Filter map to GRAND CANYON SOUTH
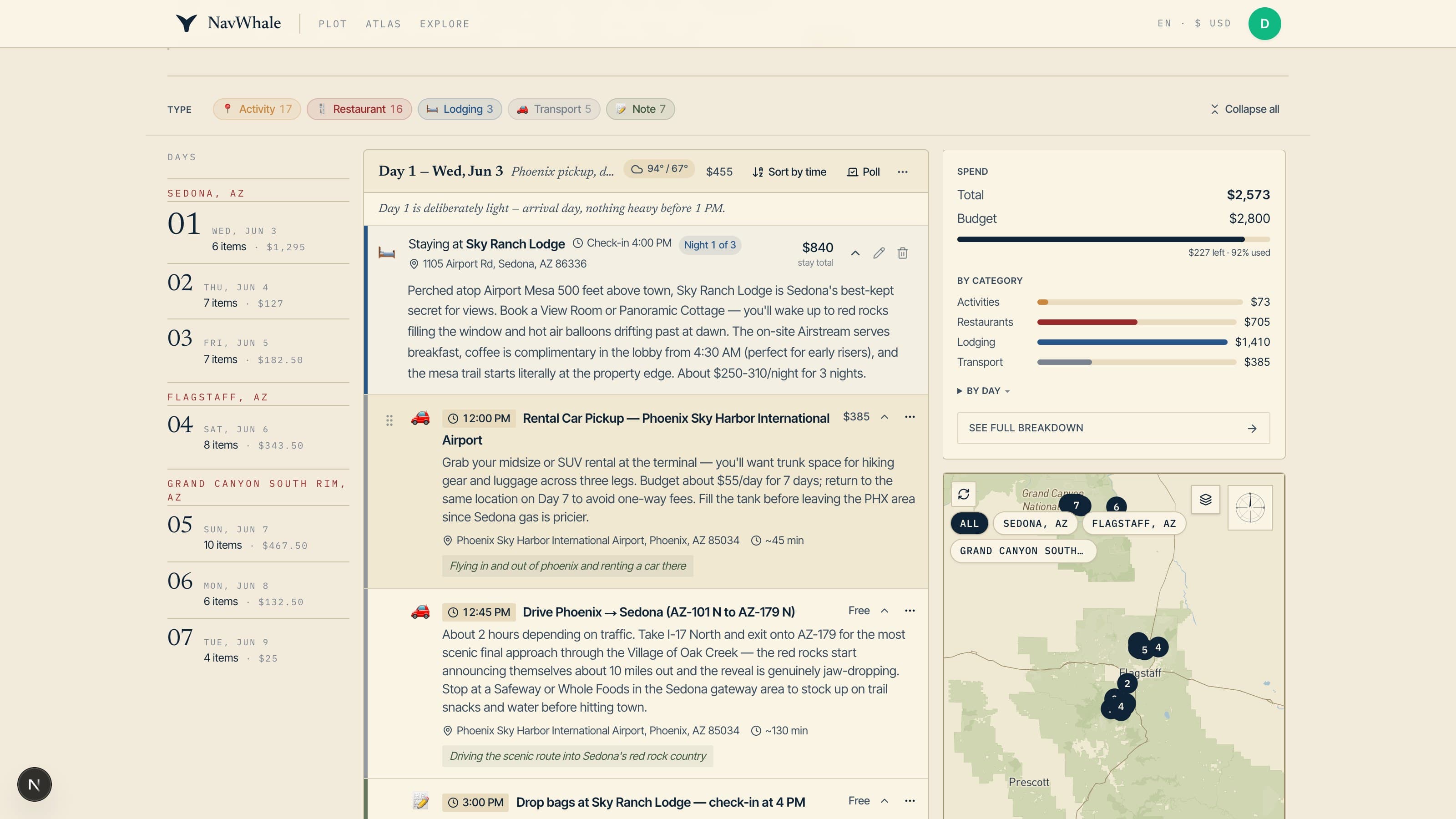 (x=1023, y=551)
